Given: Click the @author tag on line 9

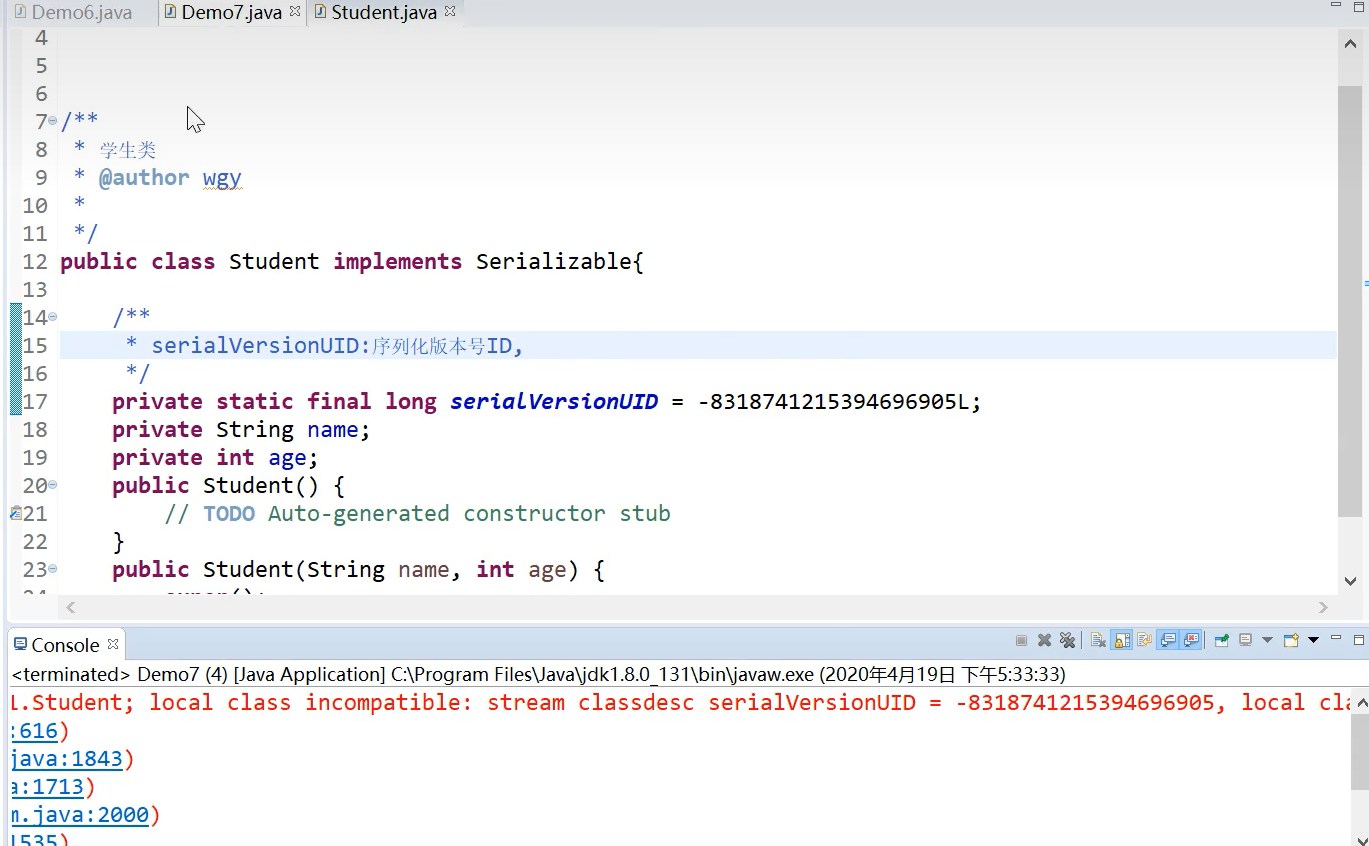Looking at the screenshot, I should pyautogui.click(x=144, y=178).
